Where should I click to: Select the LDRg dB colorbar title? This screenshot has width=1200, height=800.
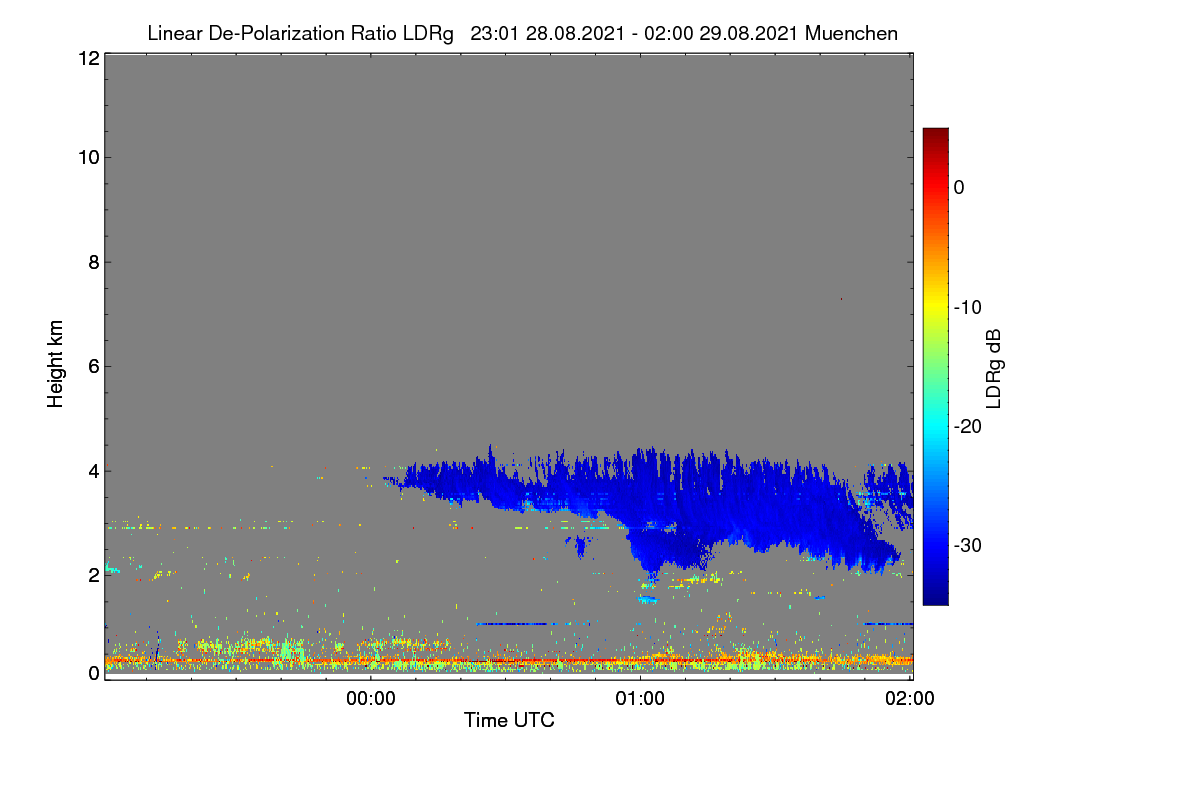coord(994,368)
